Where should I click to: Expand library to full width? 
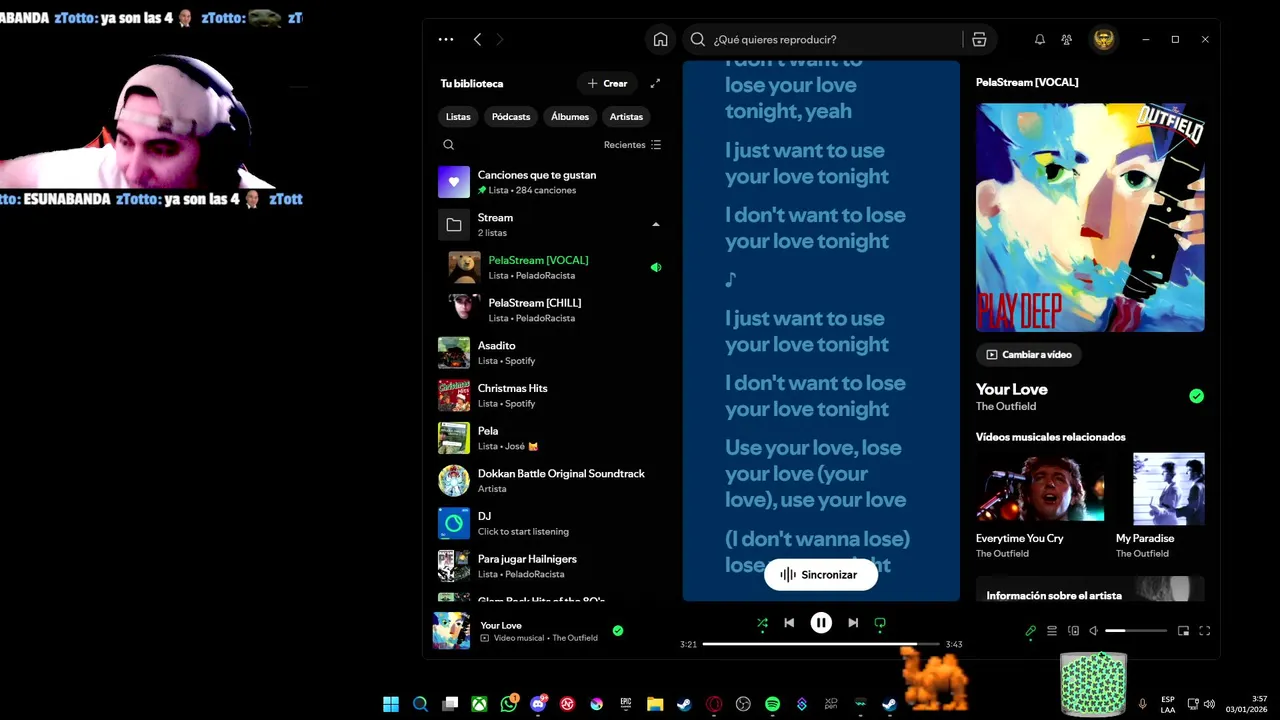click(x=655, y=84)
